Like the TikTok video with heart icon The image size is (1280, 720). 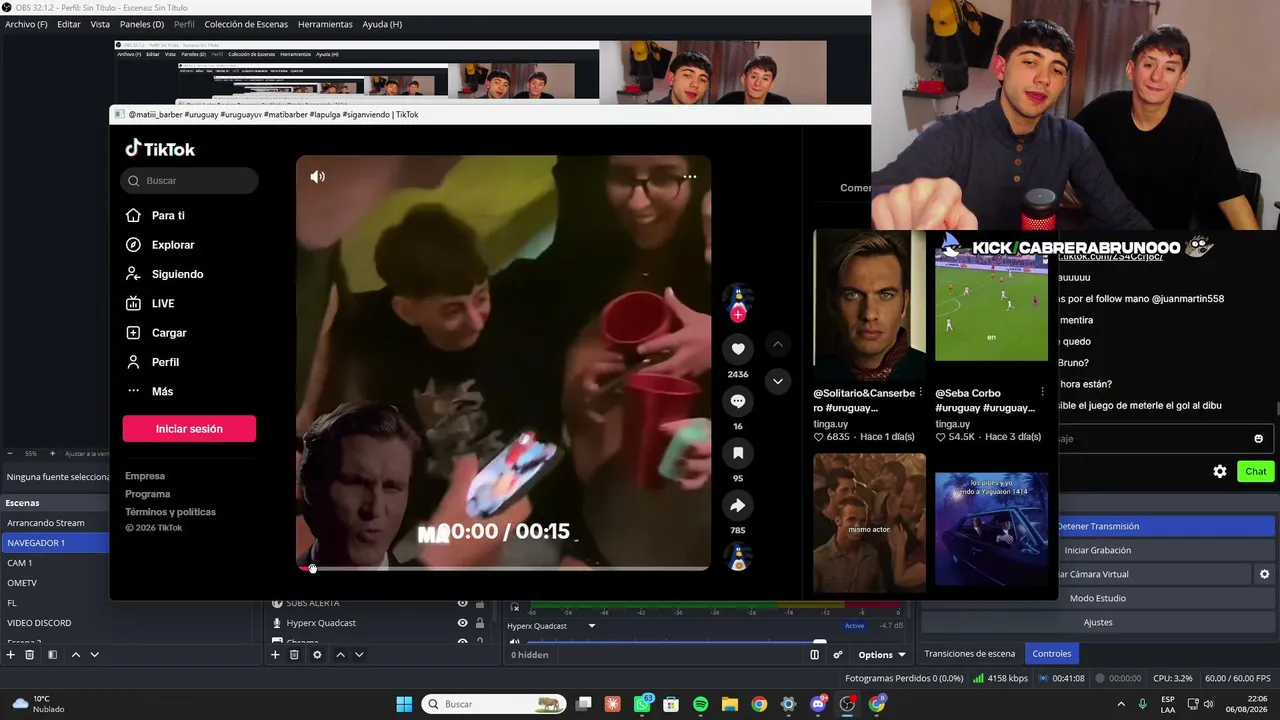click(738, 349)
